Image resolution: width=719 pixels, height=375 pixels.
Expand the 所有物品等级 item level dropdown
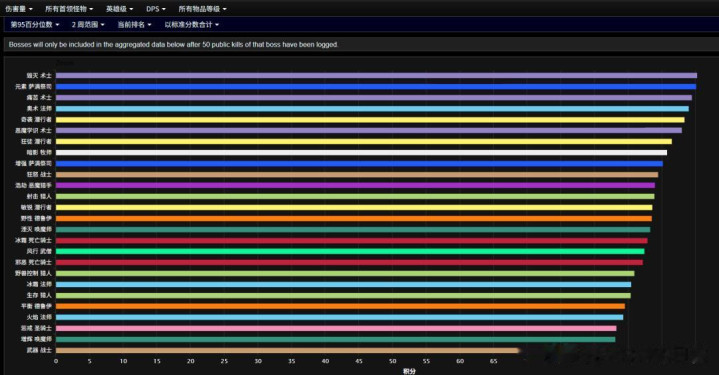(x=202, y=9)
